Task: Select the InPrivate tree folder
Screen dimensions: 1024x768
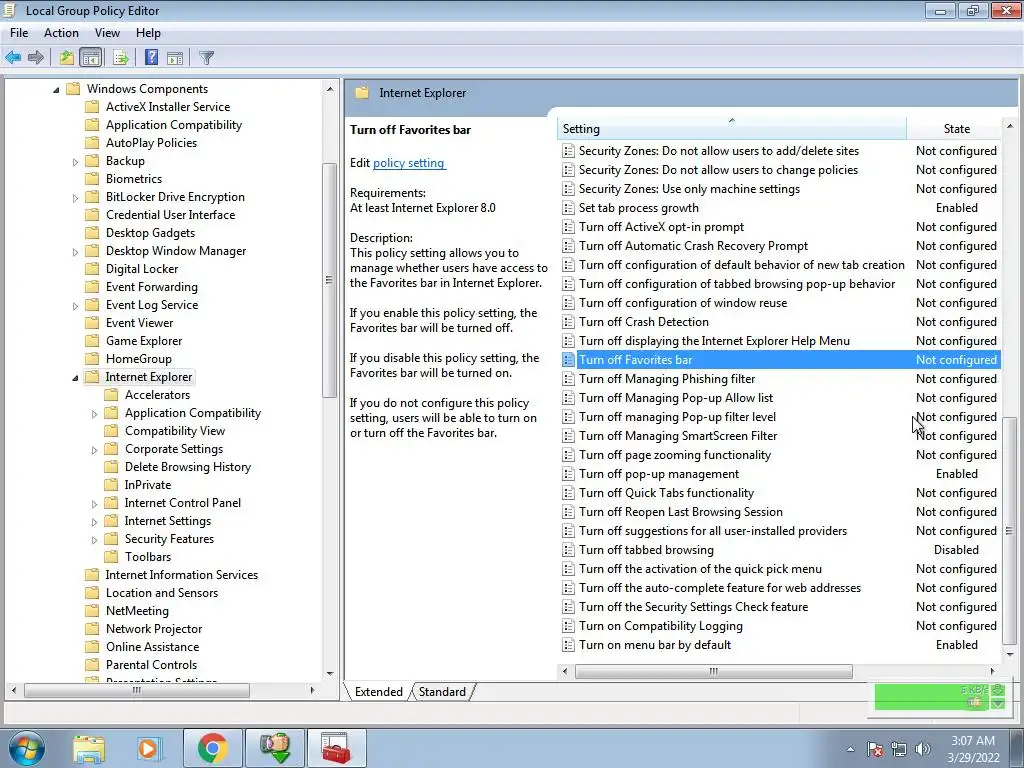Action: point(148,485)
